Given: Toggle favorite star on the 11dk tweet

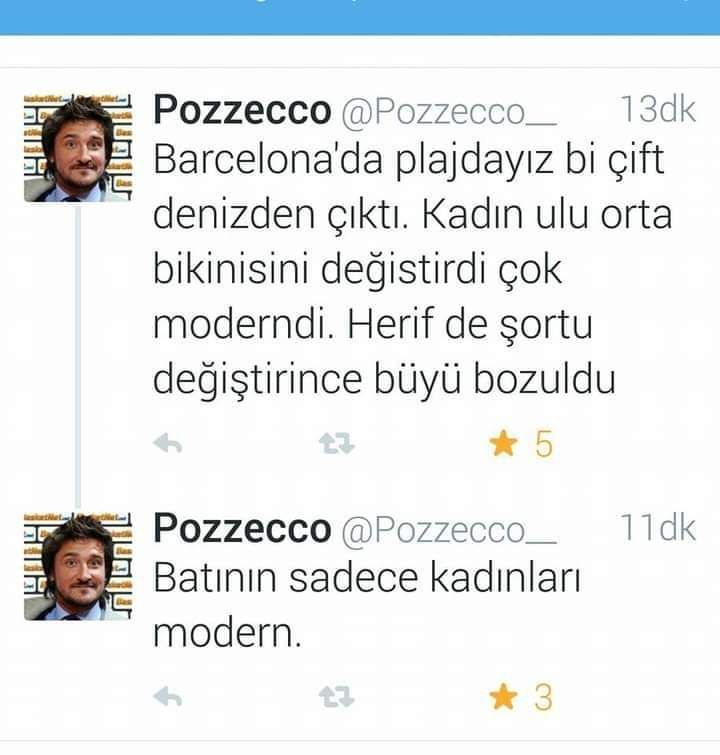Looking at the screenshot, I should point(503,696).
